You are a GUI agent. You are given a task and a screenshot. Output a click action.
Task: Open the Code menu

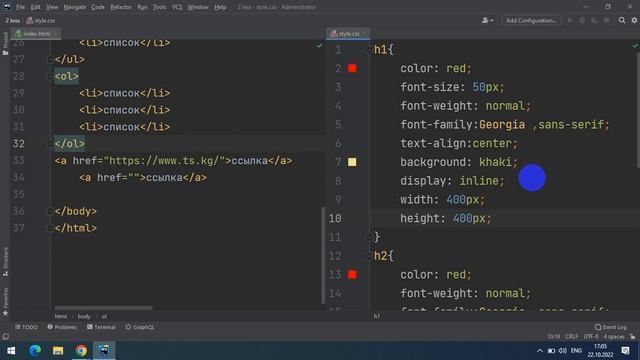(98, 7)
